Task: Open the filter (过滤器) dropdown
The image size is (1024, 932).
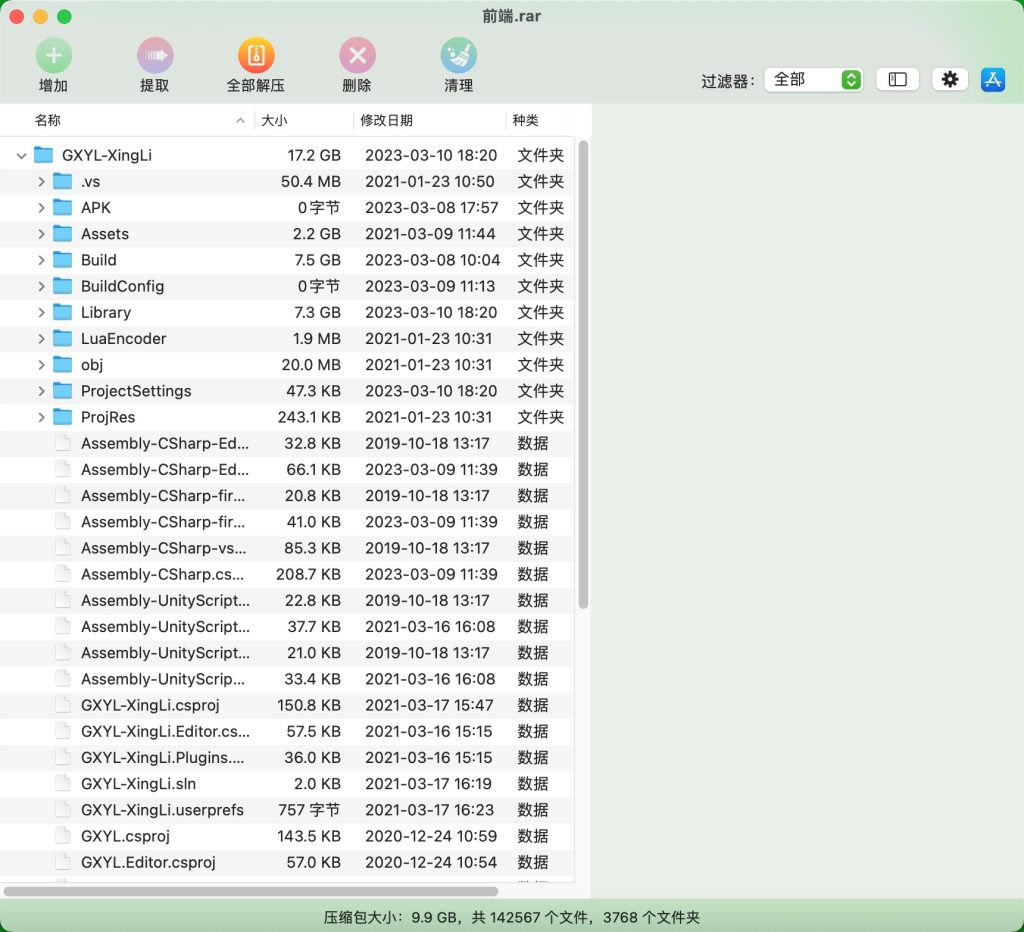Action: [x=813, y=79]
